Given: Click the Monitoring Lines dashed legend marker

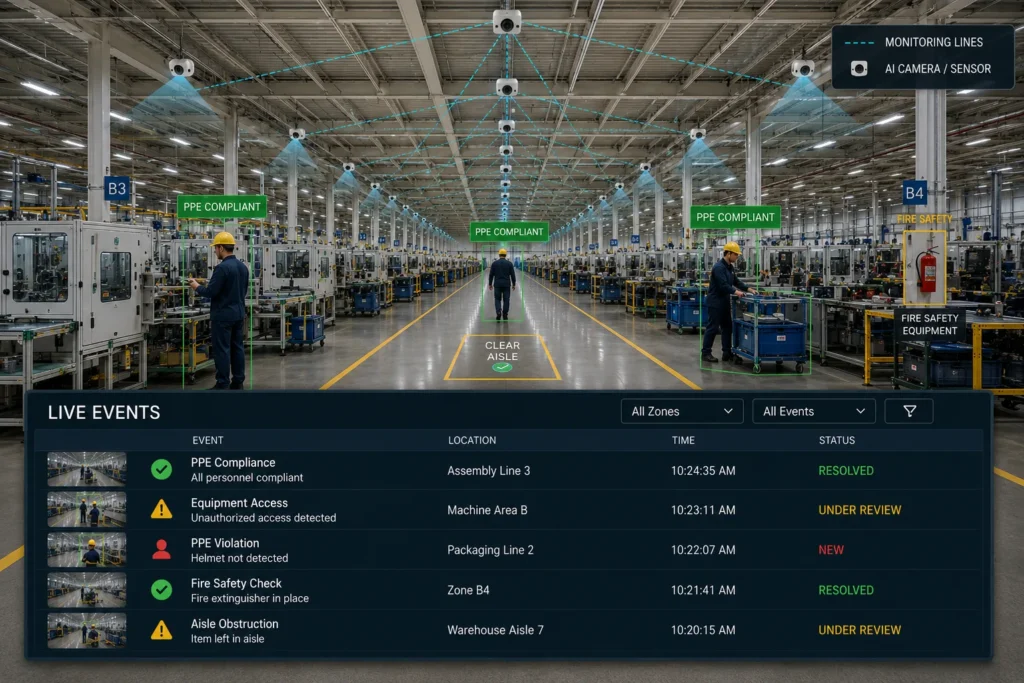Looking at the screenshot, I should 859,42.
